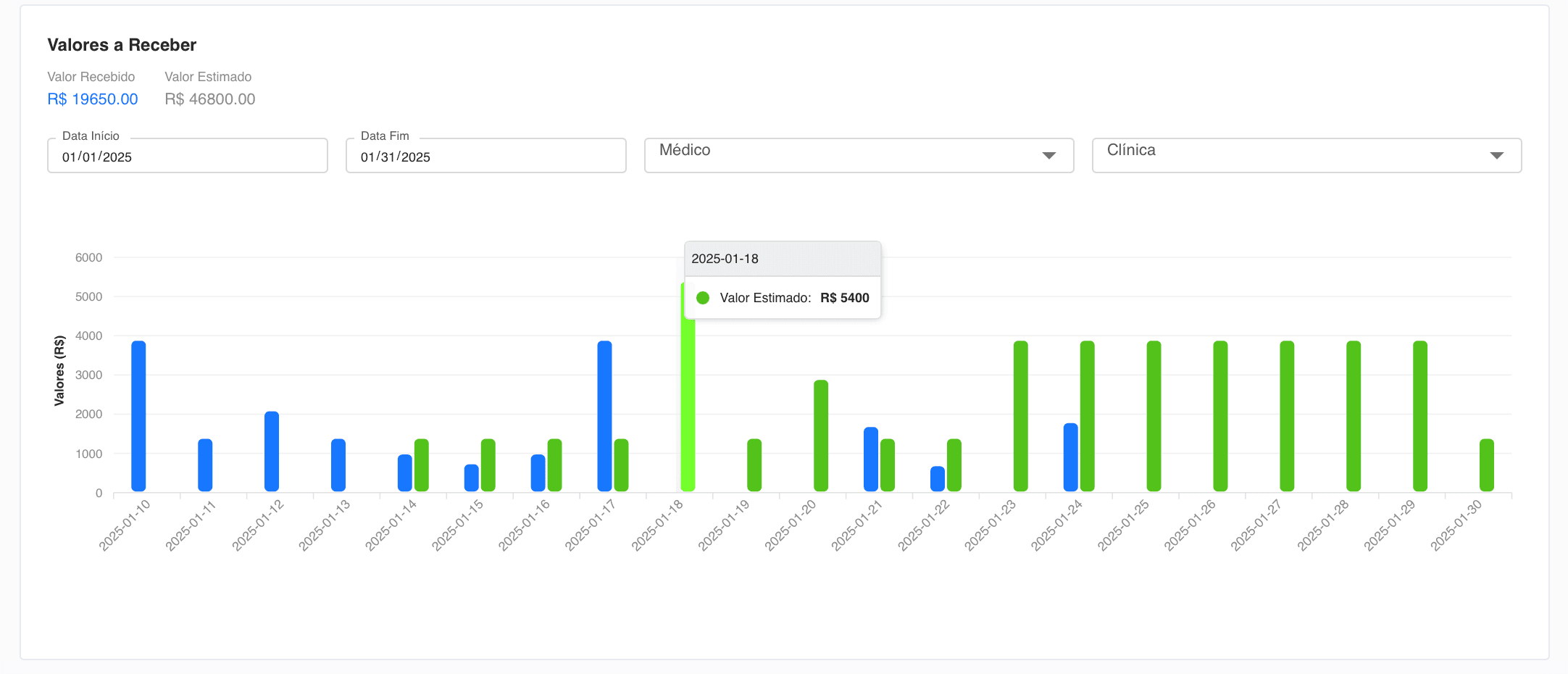Screen dimensions: 1568x674
Task: Click the blue bar for 2025-01-13
Action: [x=338, y=465]
